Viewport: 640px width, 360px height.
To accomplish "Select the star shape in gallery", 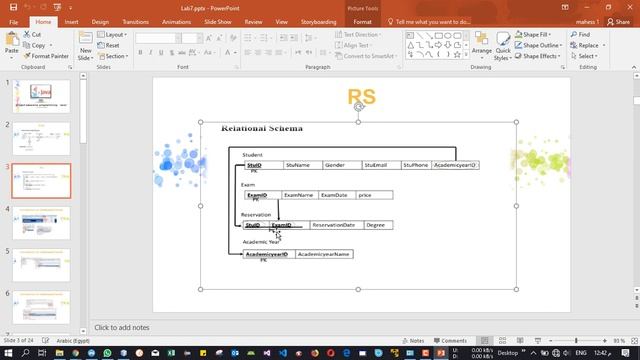I will tap(457, 54).
